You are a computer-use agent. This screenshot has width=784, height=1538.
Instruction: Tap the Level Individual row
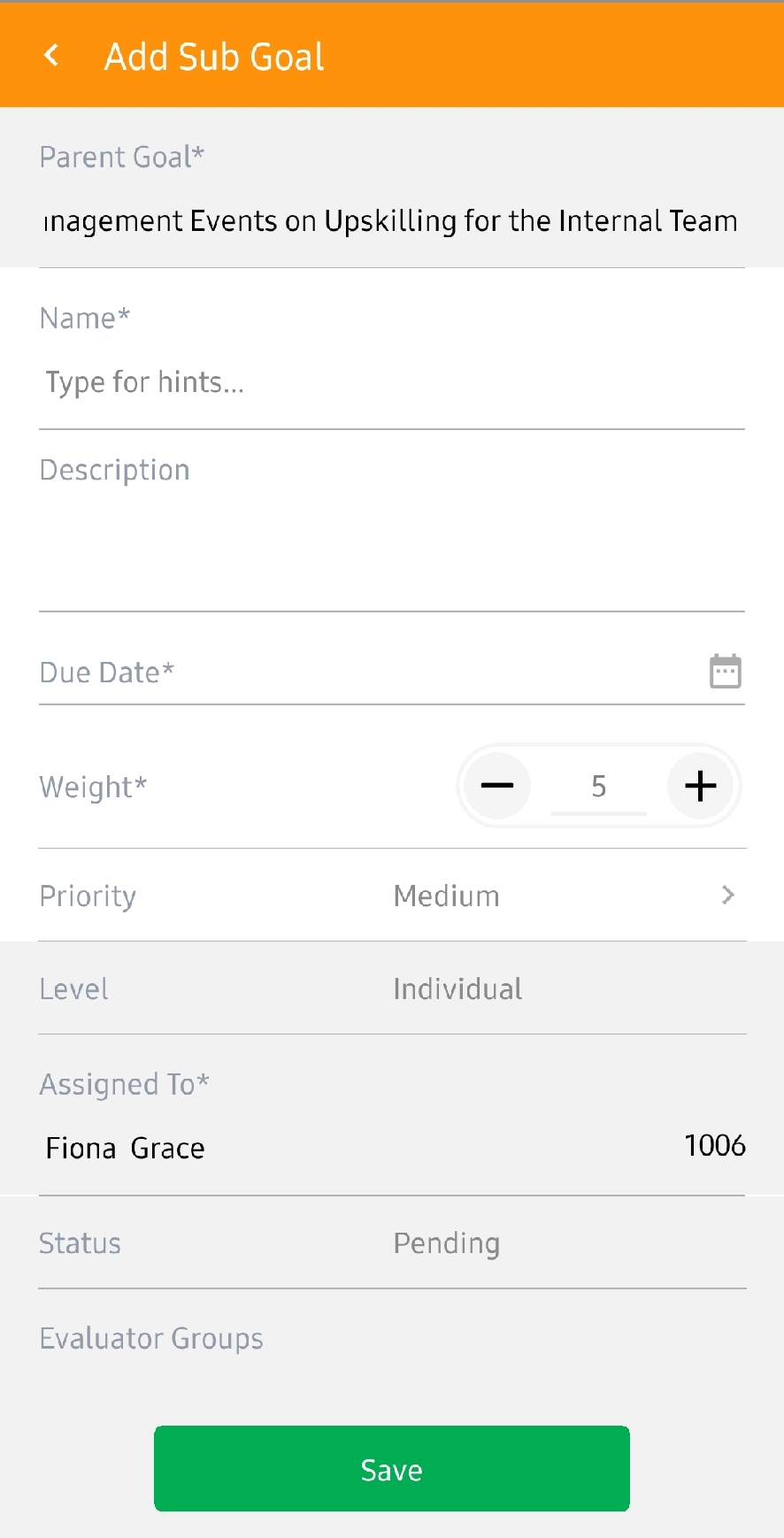pos(392,988)
